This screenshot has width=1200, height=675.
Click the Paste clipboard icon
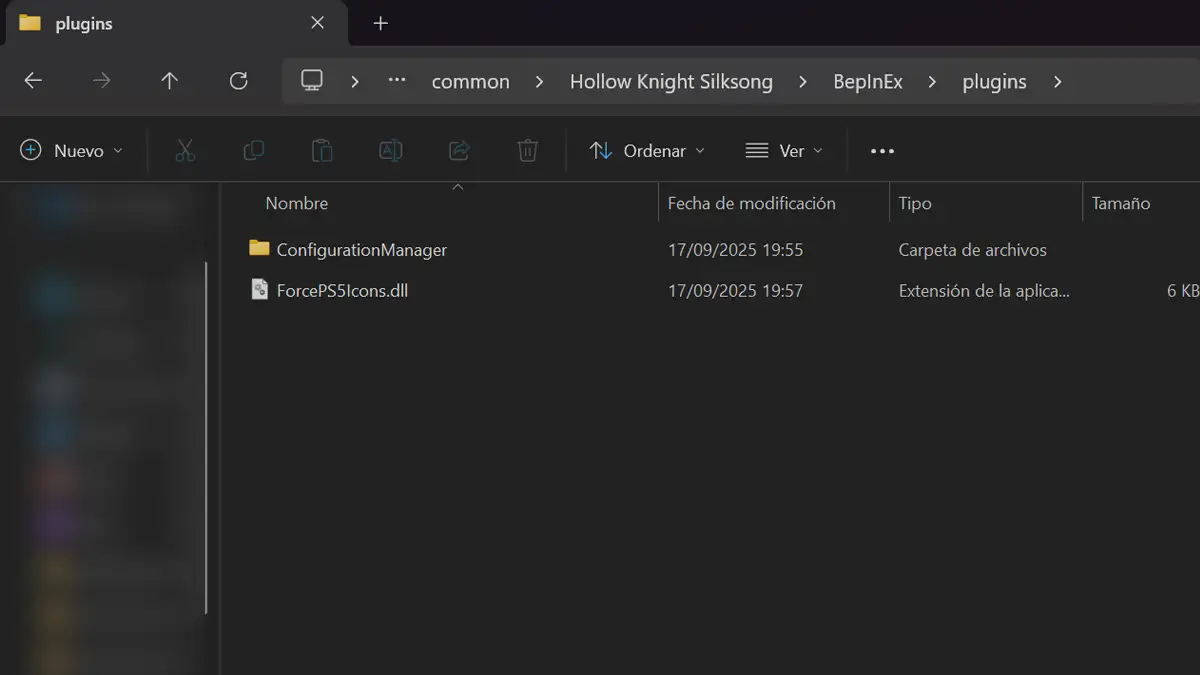(322, 151)
